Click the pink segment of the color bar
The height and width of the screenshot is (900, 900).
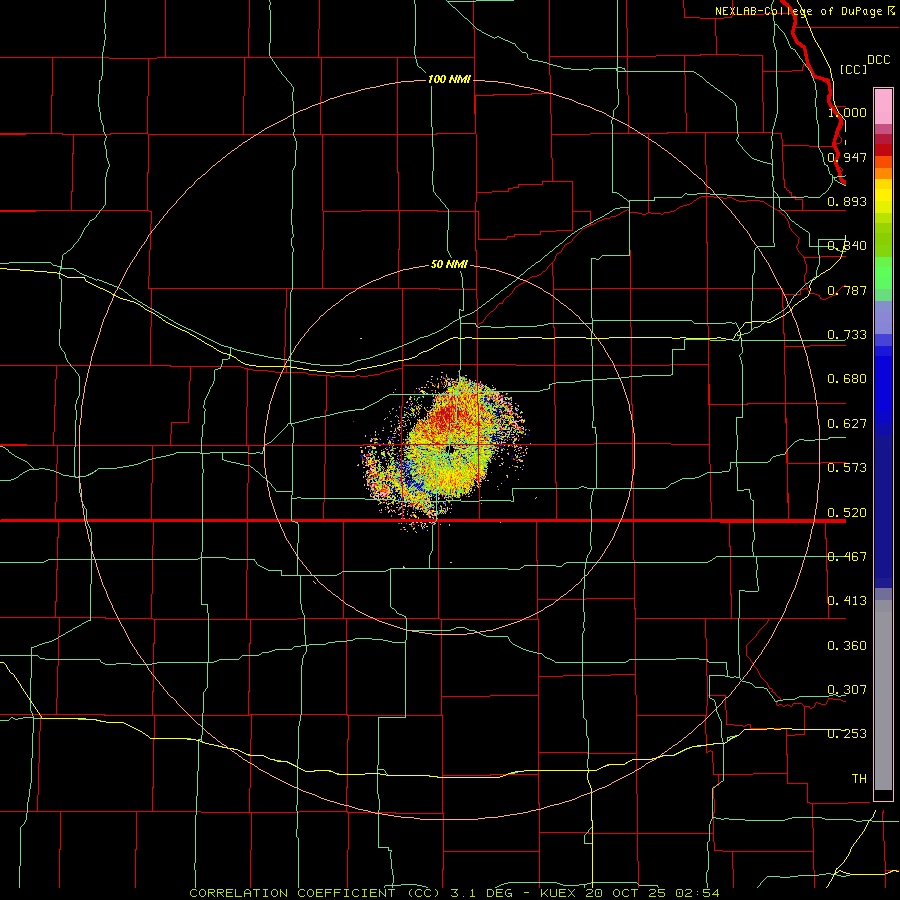coord(883,107)
